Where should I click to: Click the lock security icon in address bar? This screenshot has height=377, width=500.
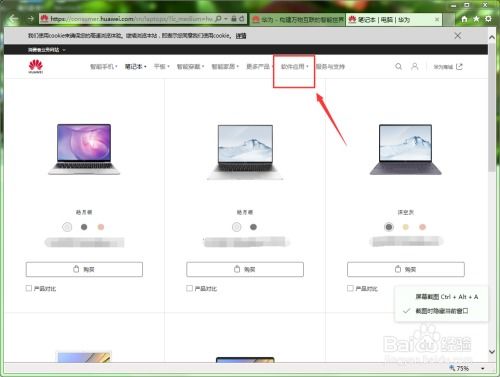point(234,19)
